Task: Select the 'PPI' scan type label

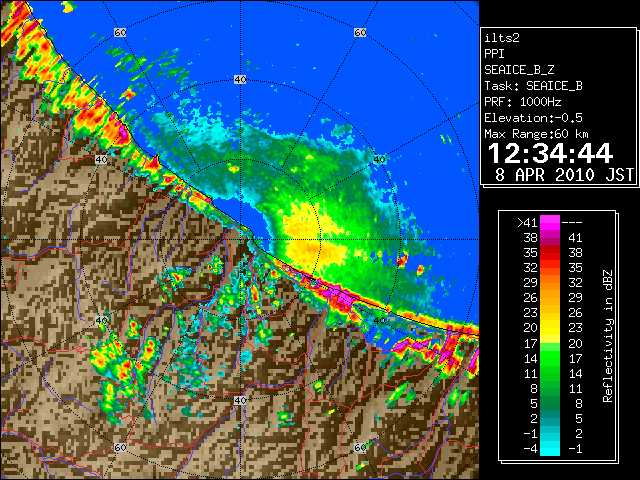Action: [x=494, y=54]
